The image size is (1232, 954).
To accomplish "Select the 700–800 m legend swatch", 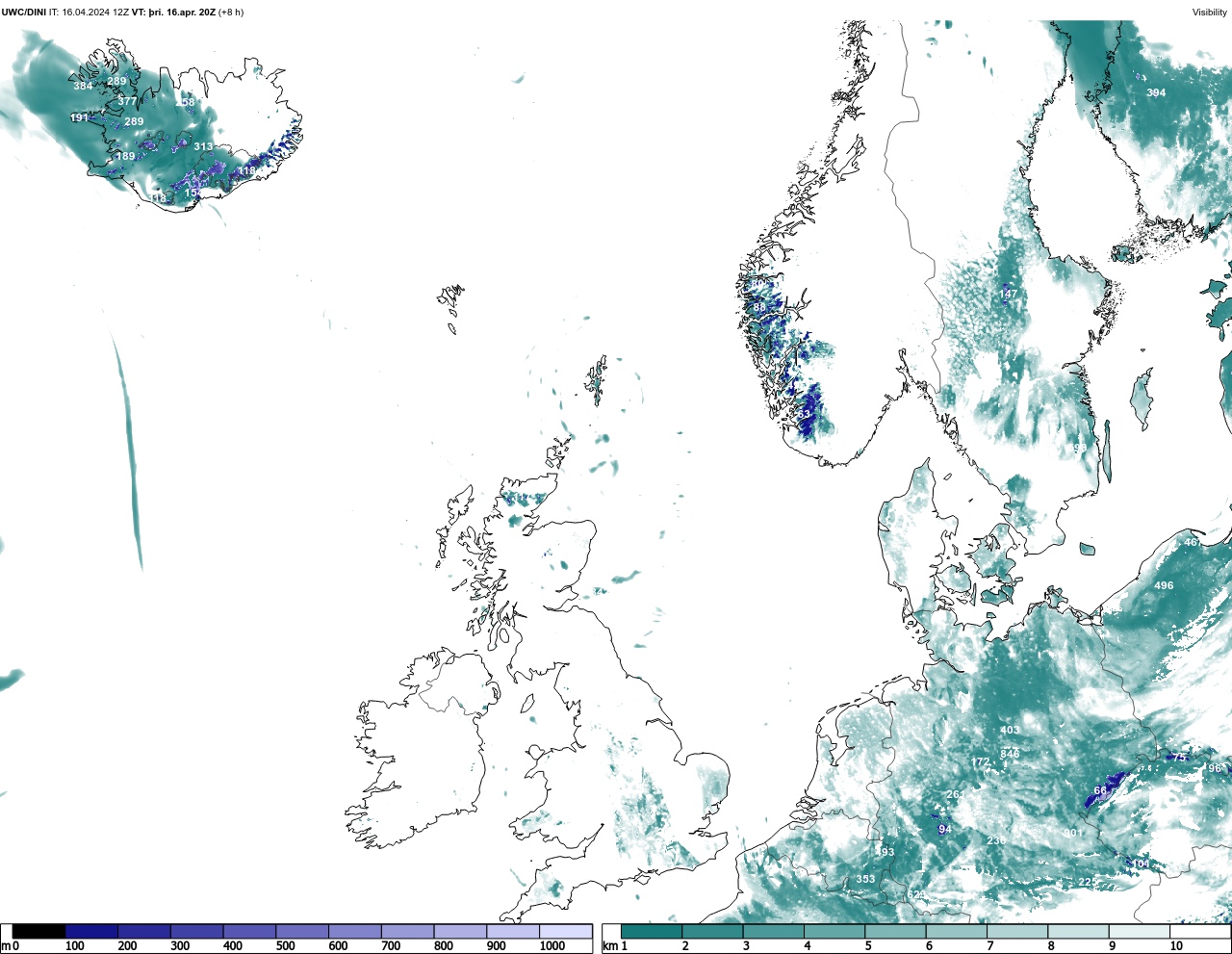I will coord(407,931).
